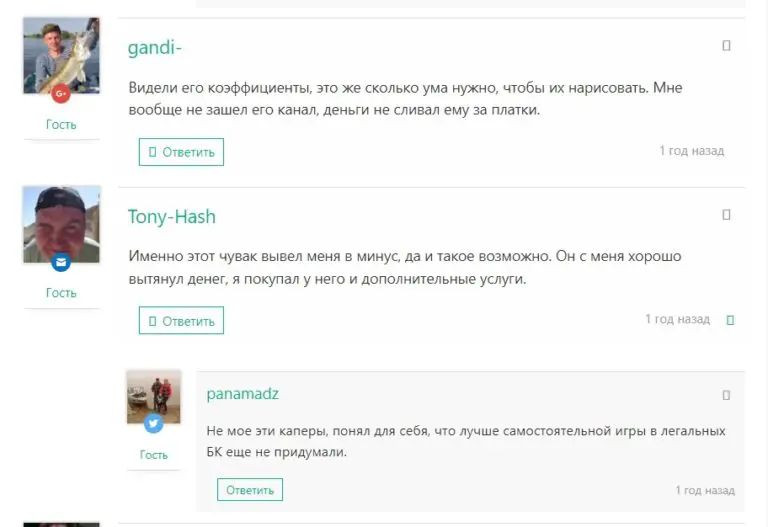
Task: Click the '1 год назад' timestamp on panamadz reply
Action: point(705,491)
